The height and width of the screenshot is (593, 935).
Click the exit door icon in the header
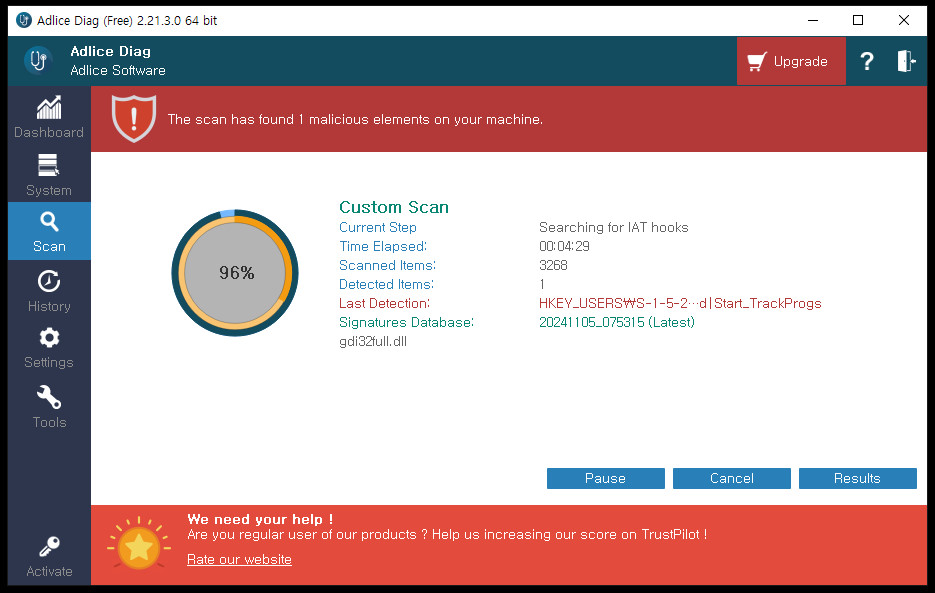tap(906, 61)
